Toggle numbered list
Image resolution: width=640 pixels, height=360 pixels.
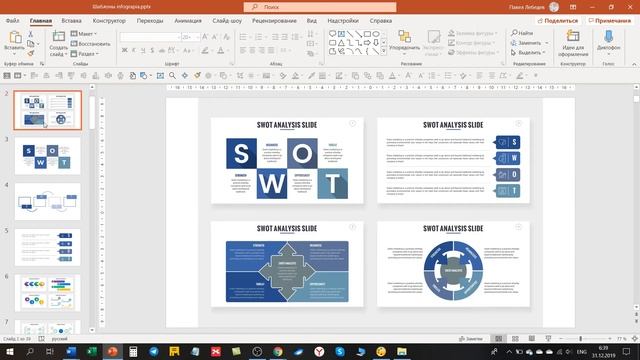coord(259,37)
